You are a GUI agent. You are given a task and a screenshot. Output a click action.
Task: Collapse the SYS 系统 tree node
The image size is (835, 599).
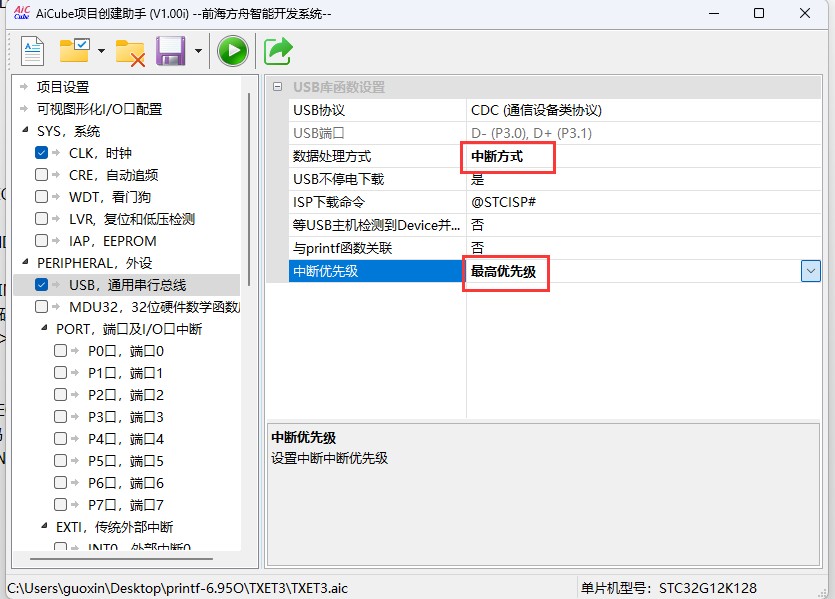[x=25, y=130]
